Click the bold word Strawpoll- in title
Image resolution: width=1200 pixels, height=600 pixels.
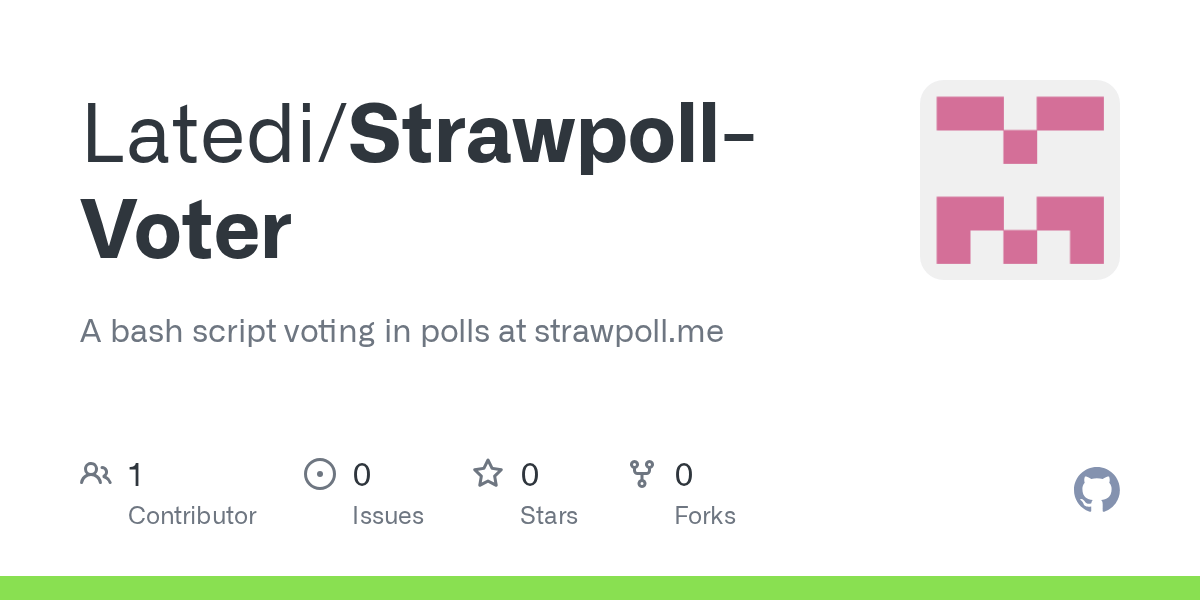551,135
